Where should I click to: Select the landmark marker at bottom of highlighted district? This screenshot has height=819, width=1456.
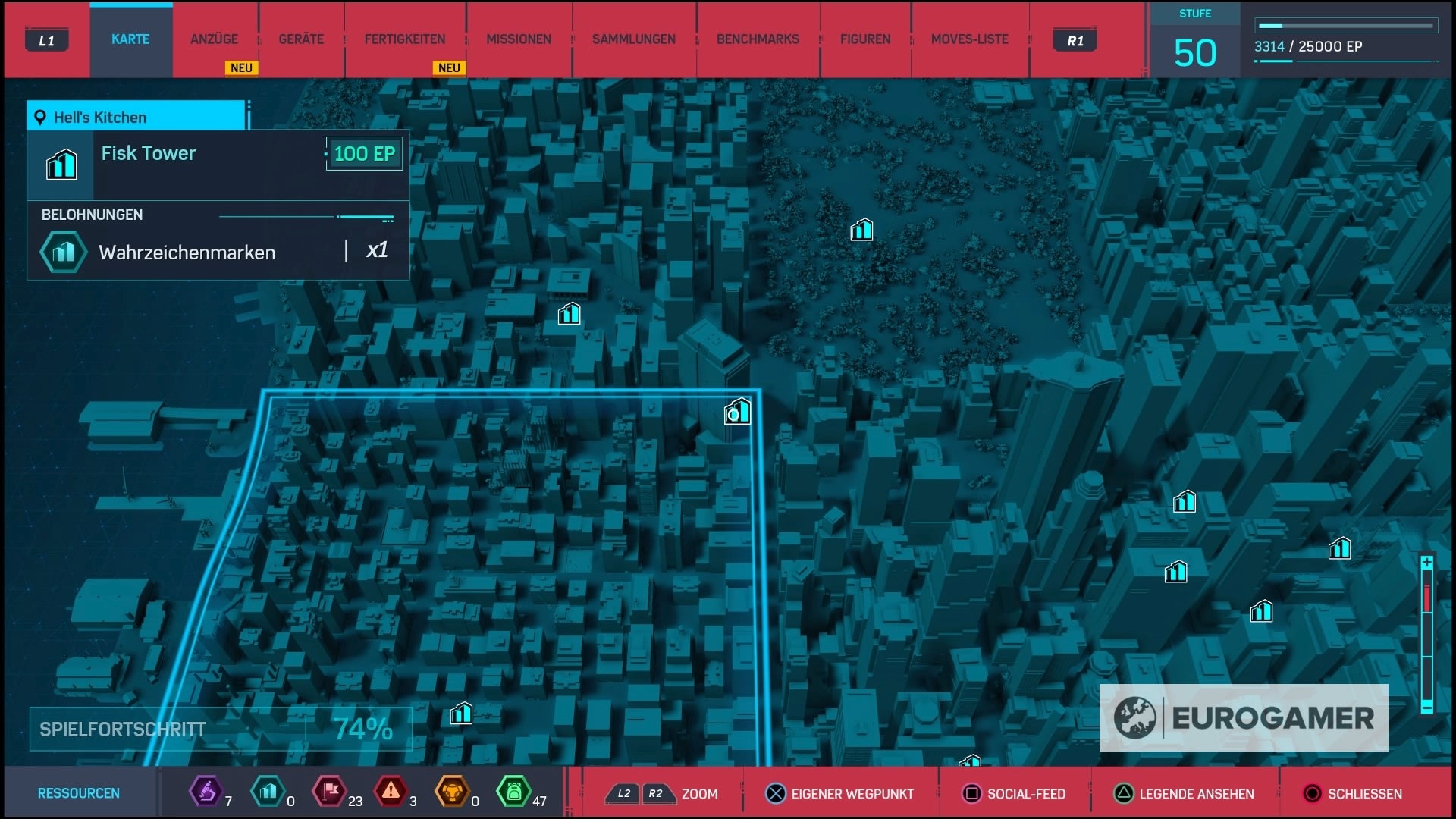pyautogui.click(x=461, y=714)
